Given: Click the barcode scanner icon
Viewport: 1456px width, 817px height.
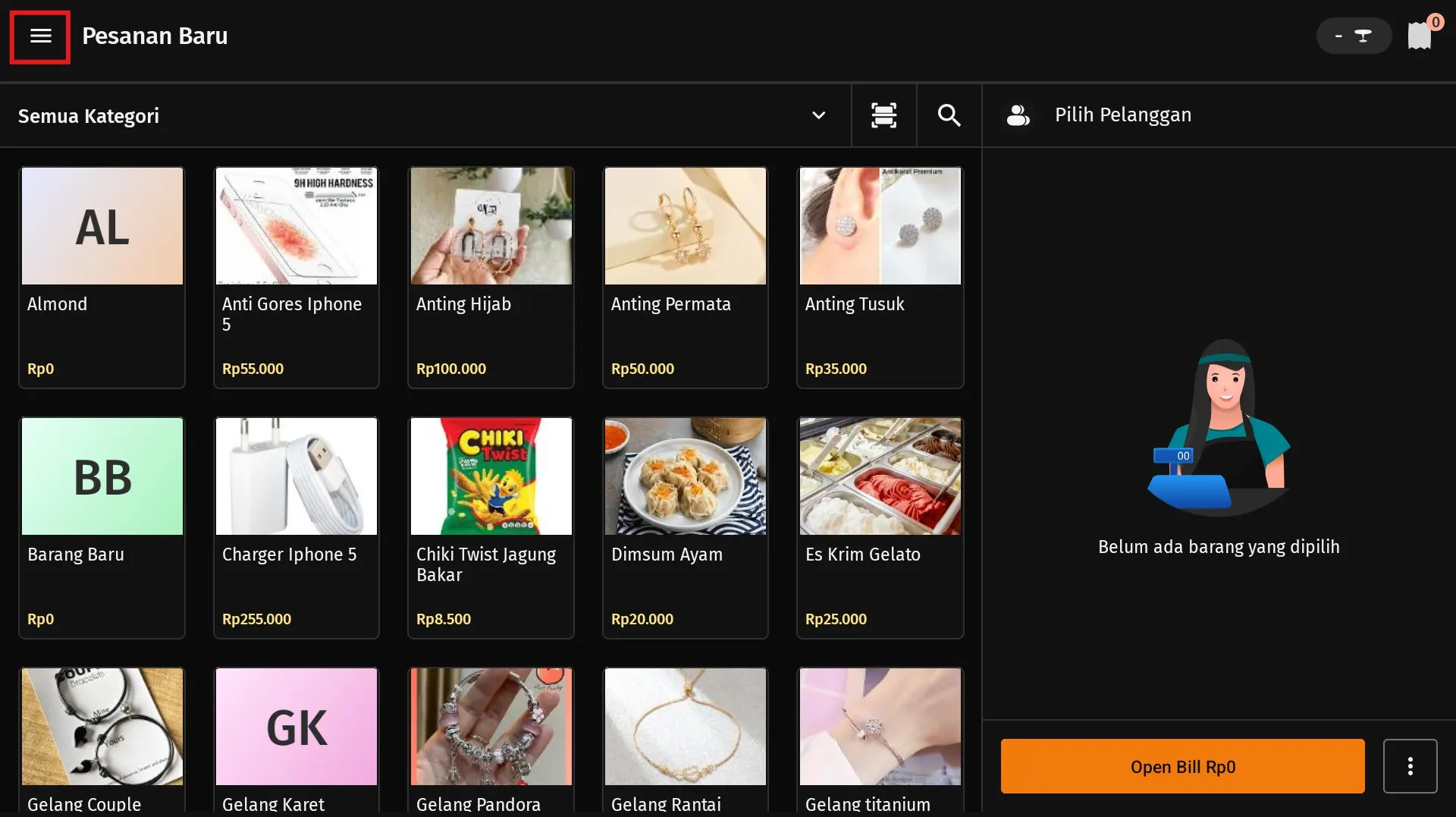Looking at the screenshot, I should coord(883,115).
